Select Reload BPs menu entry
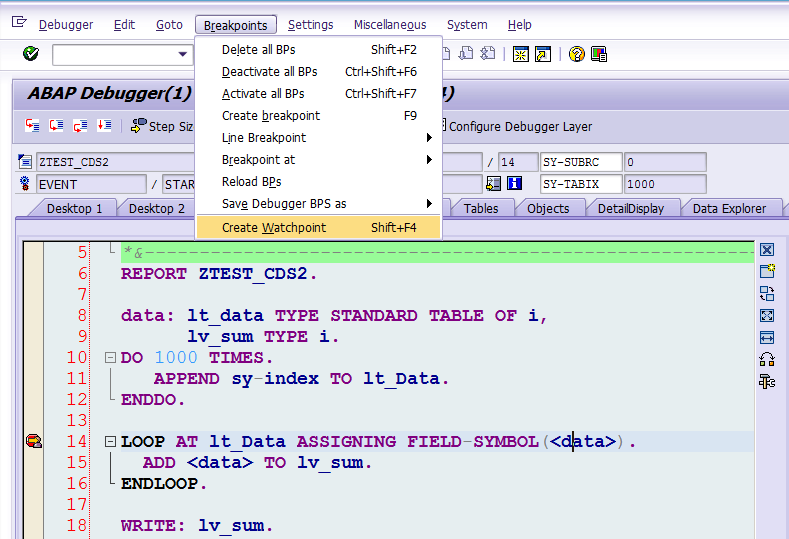Viewport: 789px width, 539px height. pyautogui.click(x=319, y=182)
